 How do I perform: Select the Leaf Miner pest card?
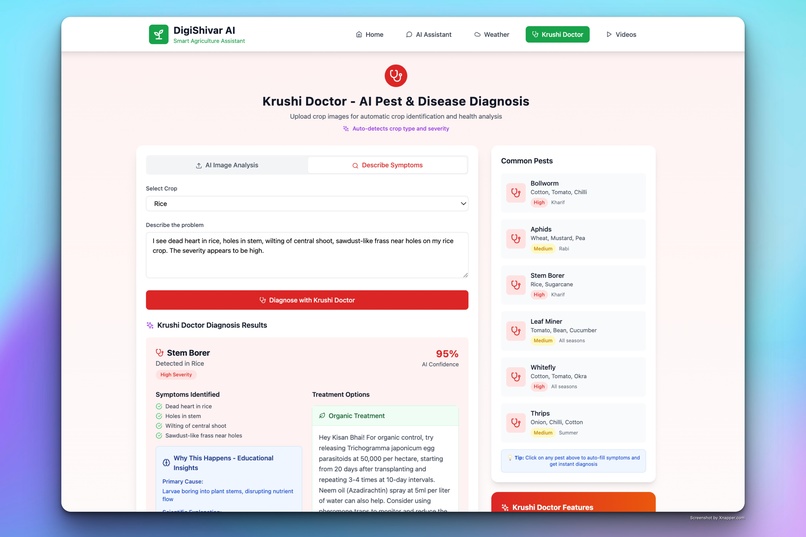click(x=573, y=331)
